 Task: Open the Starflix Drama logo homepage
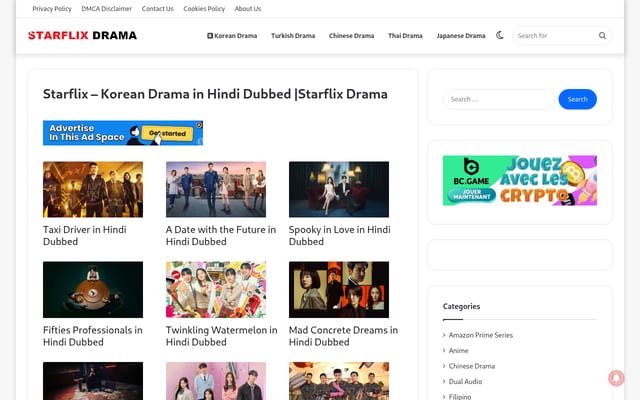[82, 36]
